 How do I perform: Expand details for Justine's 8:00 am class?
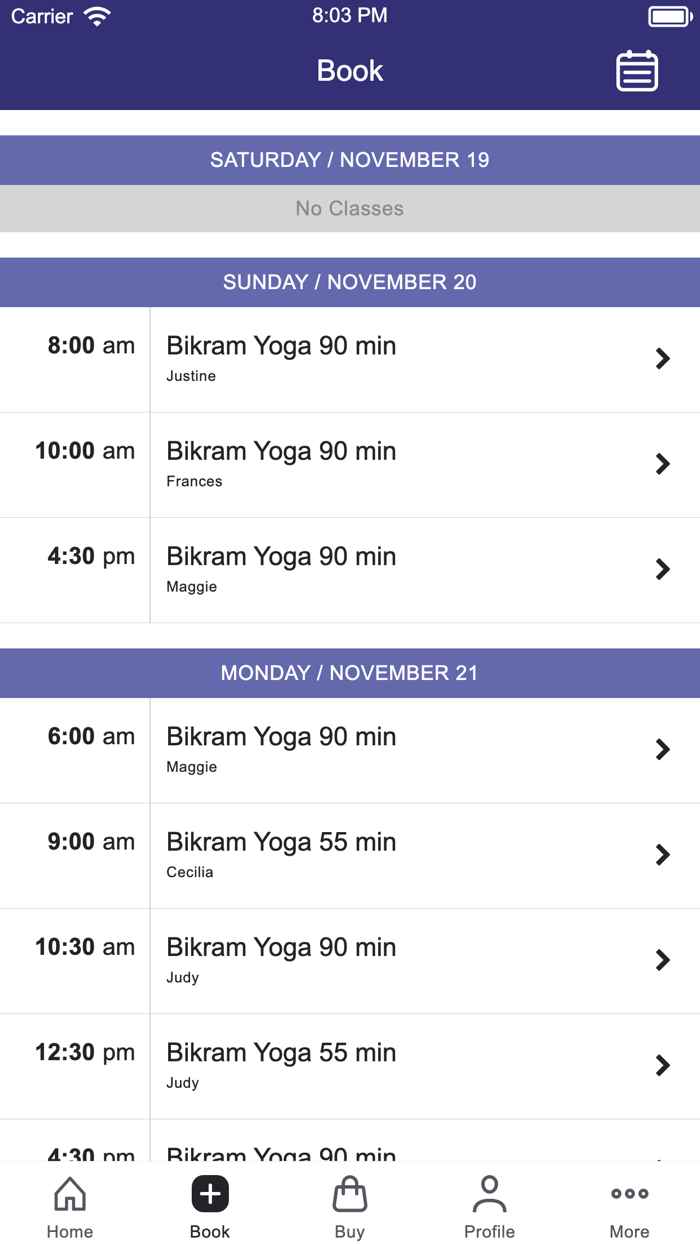[x=662, y=358]
